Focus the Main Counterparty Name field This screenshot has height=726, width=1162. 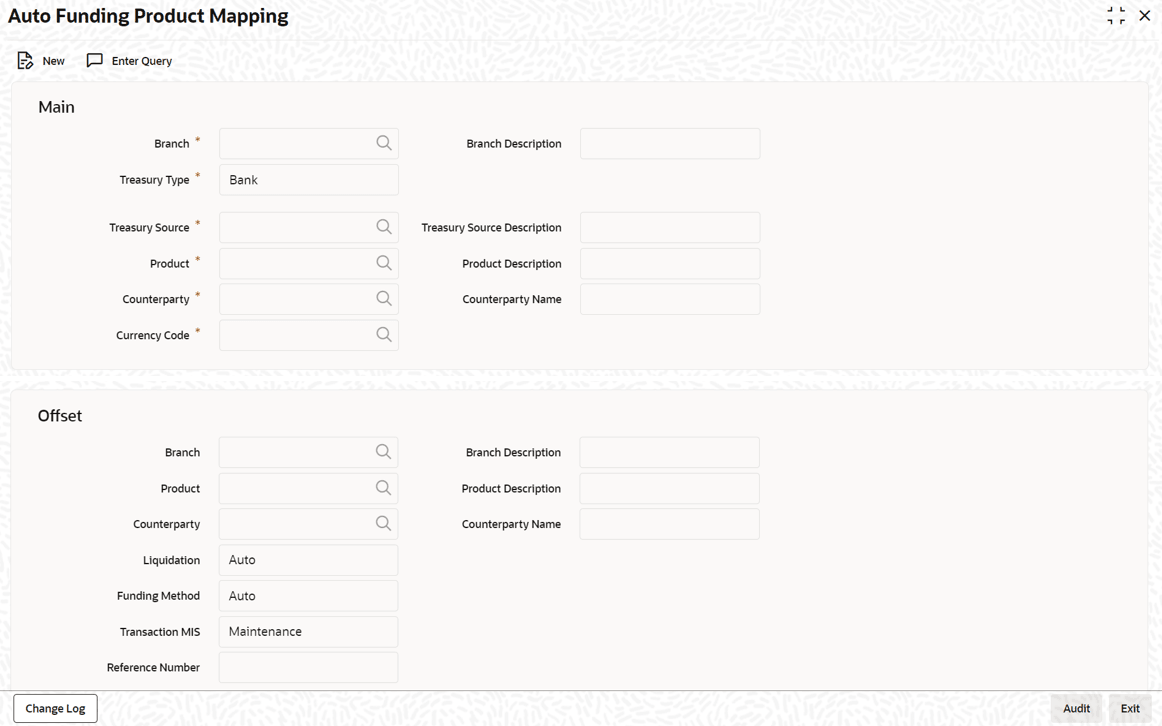coord(670,299)
